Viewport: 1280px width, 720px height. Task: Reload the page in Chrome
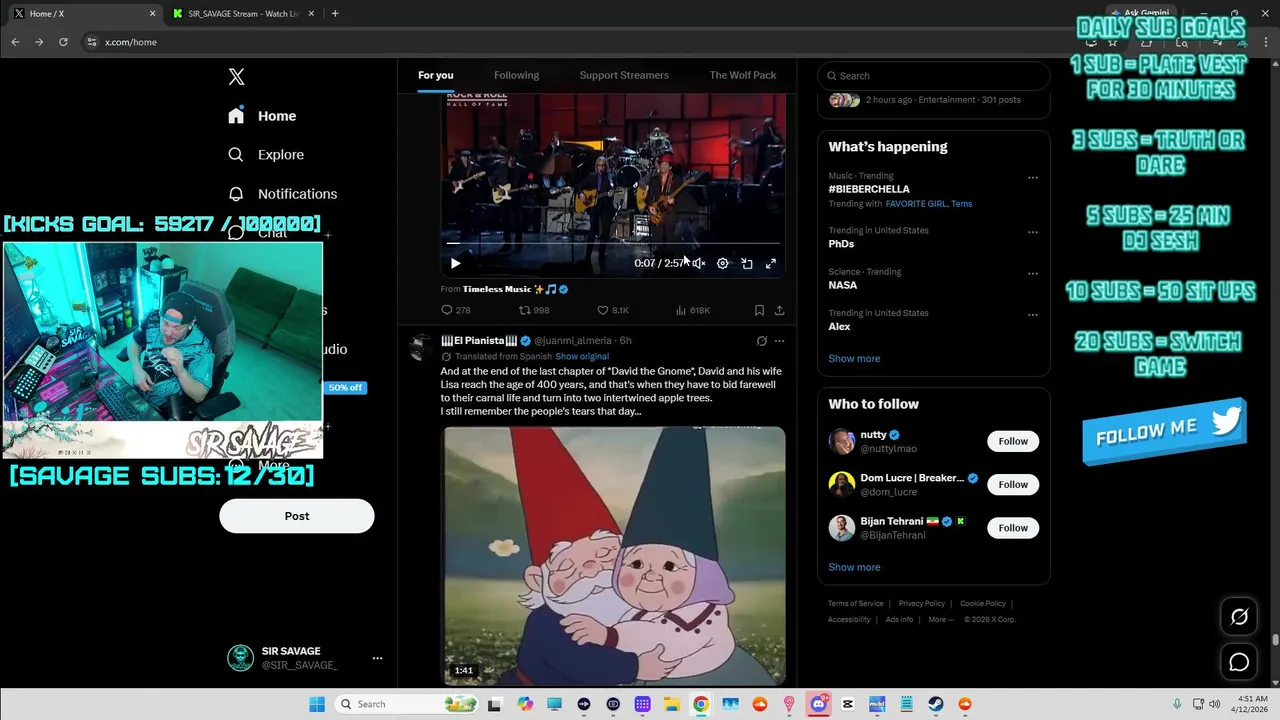click(63, 42)
